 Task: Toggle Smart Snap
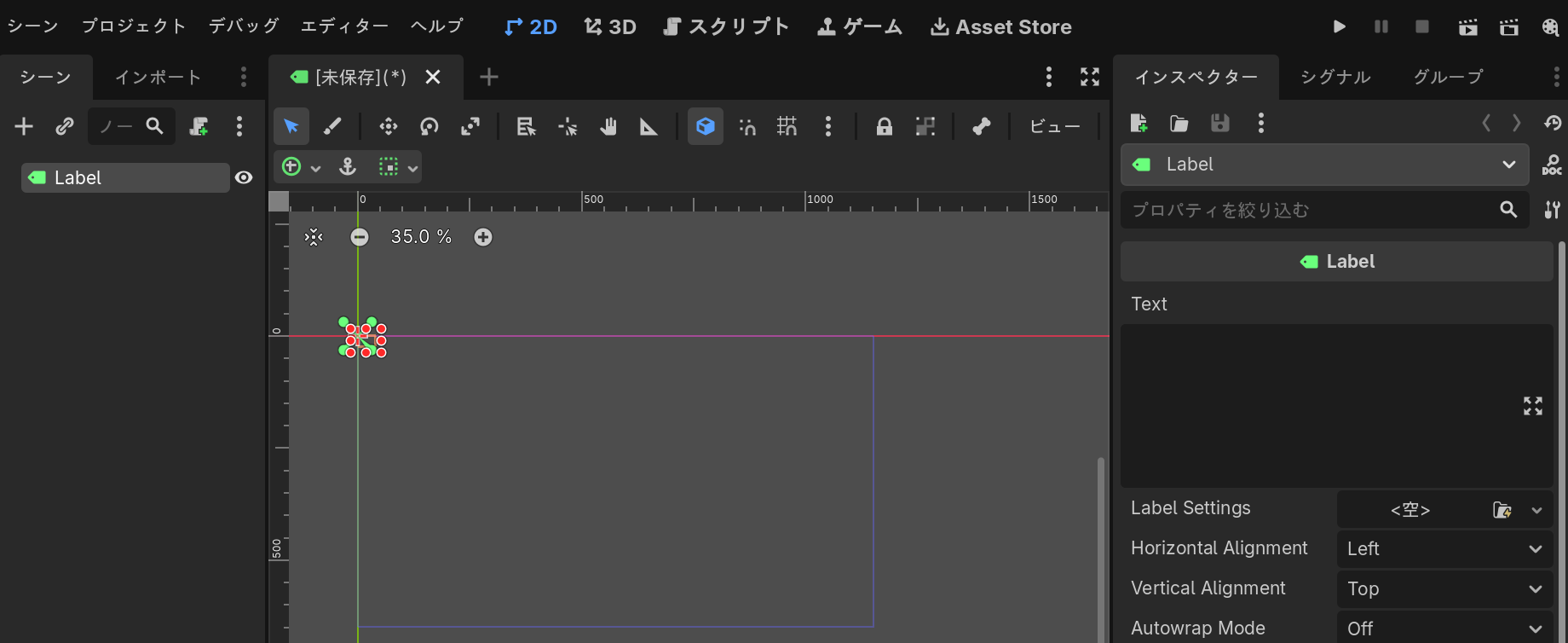[747, 126]
